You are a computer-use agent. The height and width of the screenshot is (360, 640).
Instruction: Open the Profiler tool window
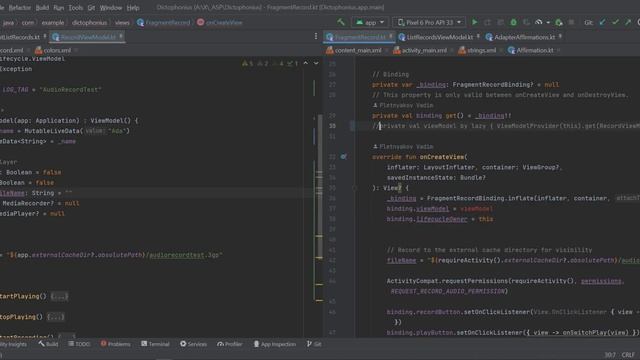pyautogui.click(x=229, y=344)
